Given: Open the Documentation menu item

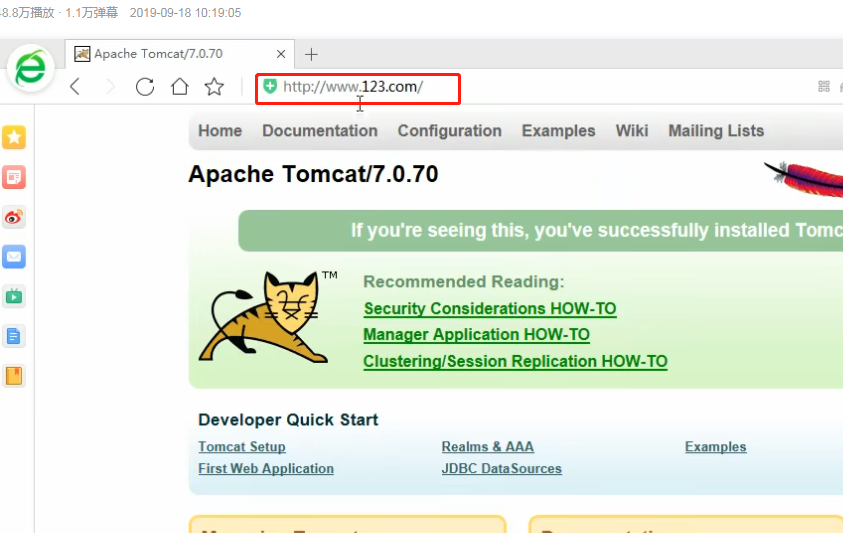Looking at the screenshot, I should [x=320, y=131].
